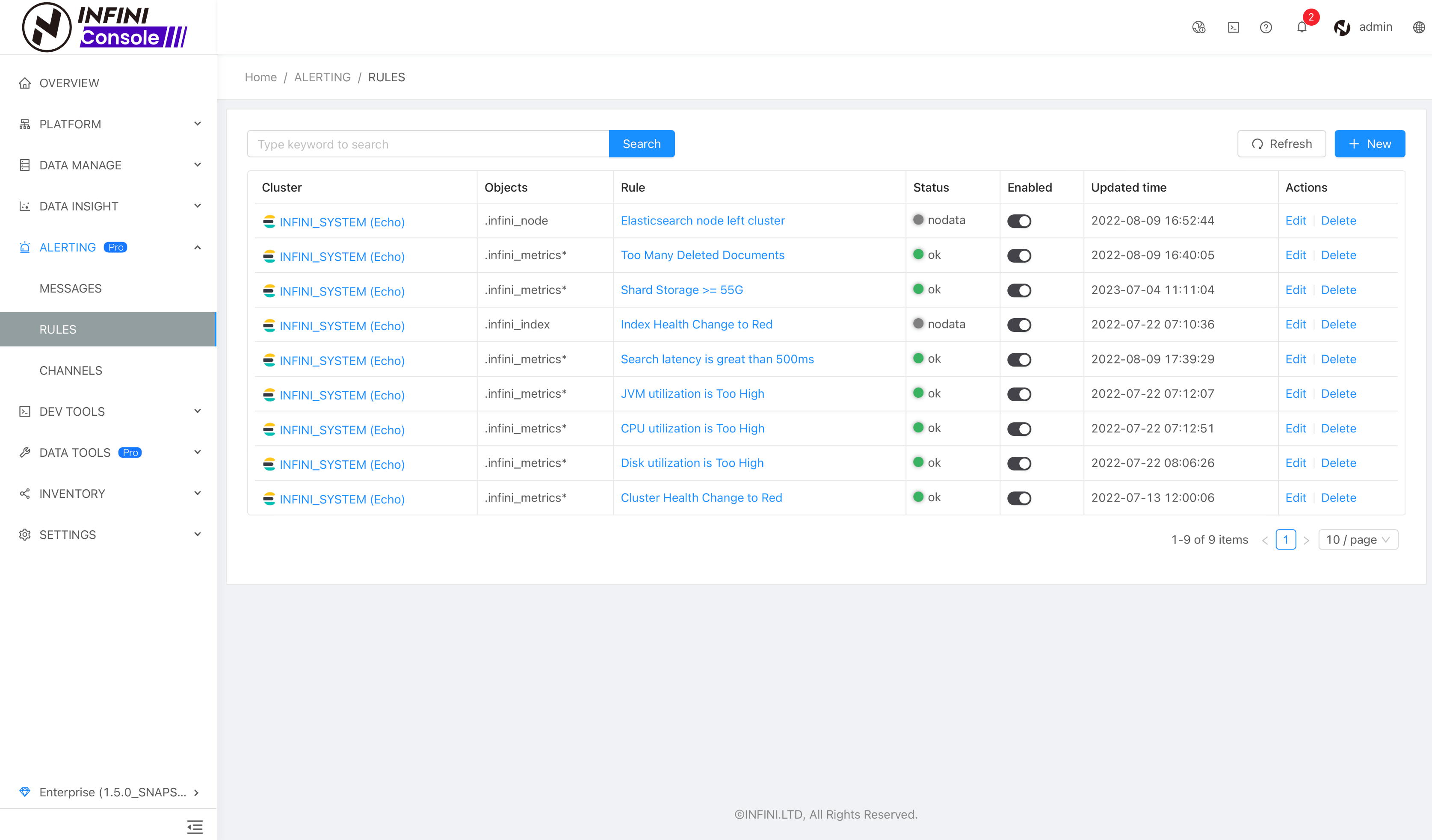
Task: Expand the SETTINGS menu chevron
Action: [x=197, y=534]
